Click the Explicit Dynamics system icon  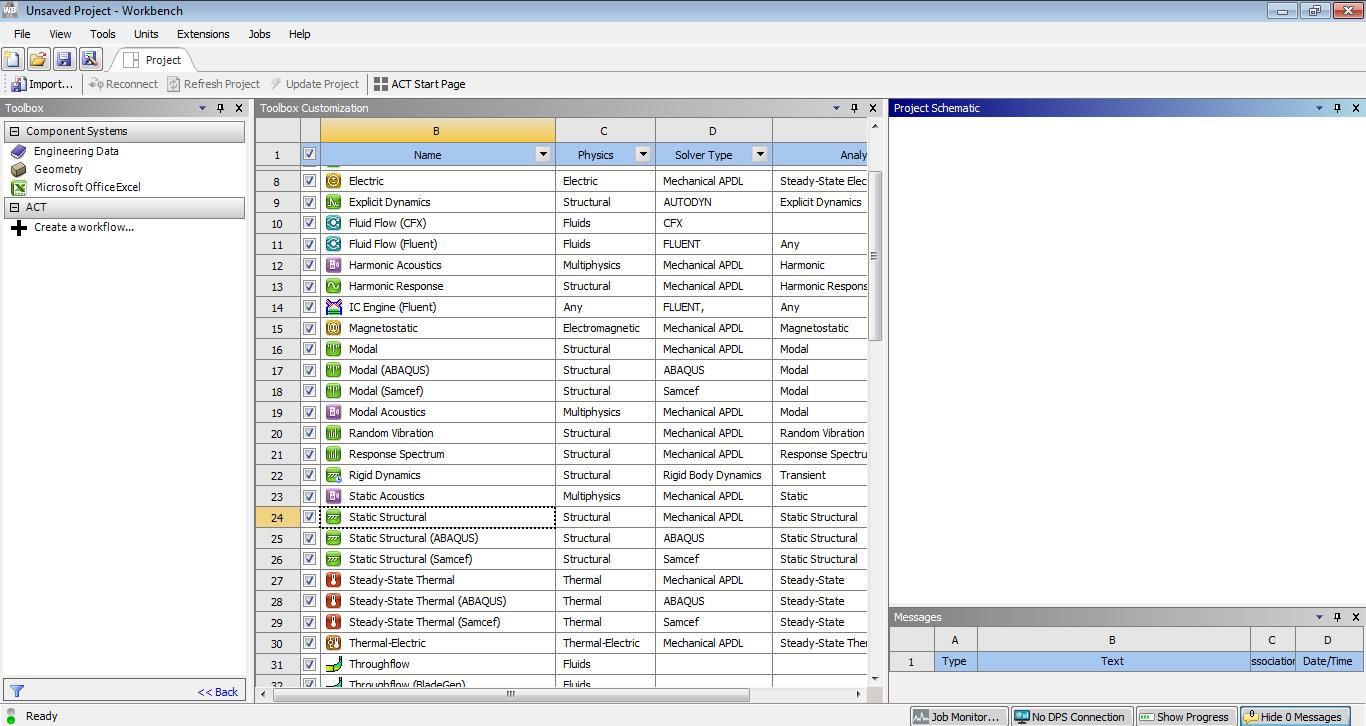(334, 202)
